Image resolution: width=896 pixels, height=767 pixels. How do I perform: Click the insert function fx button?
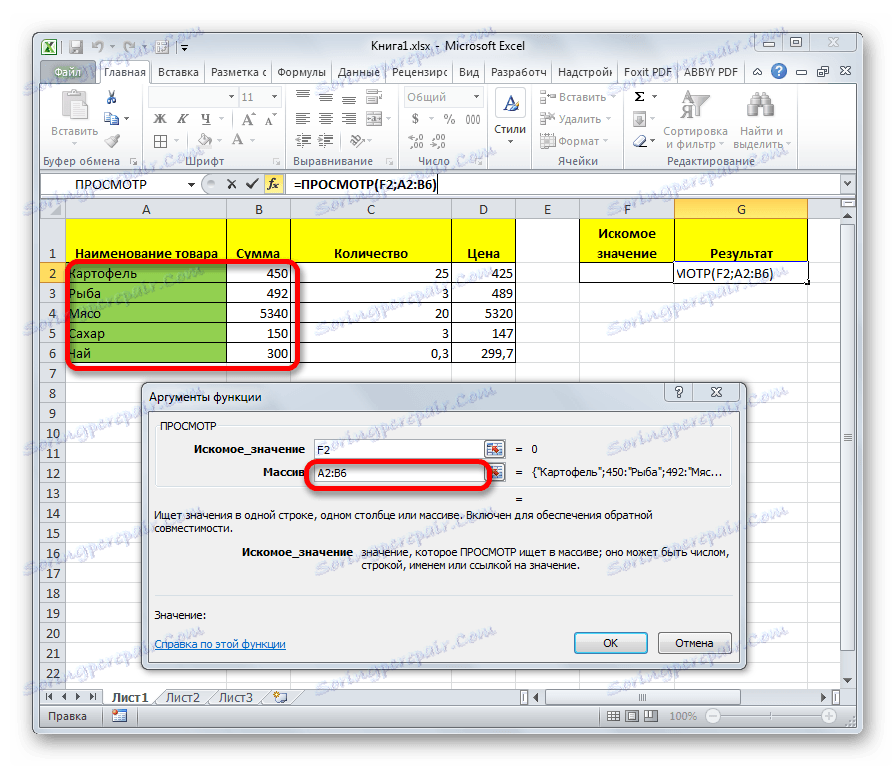tap(274, 184)
